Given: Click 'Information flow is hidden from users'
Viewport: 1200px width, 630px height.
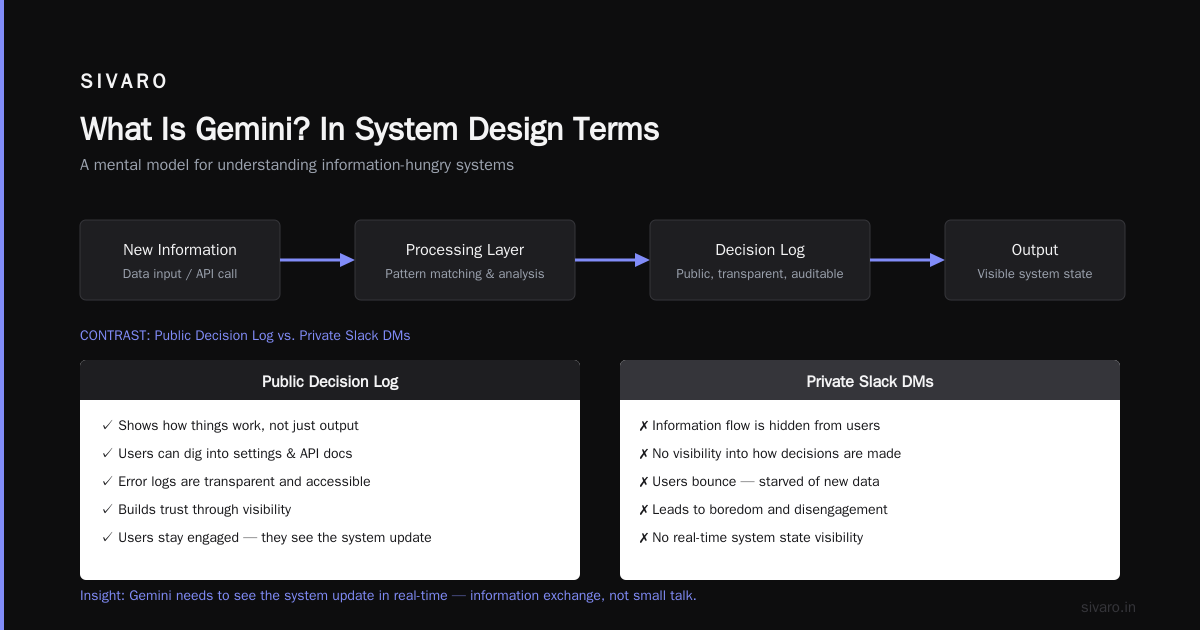Looking at the screenshot, I should 759,425.
